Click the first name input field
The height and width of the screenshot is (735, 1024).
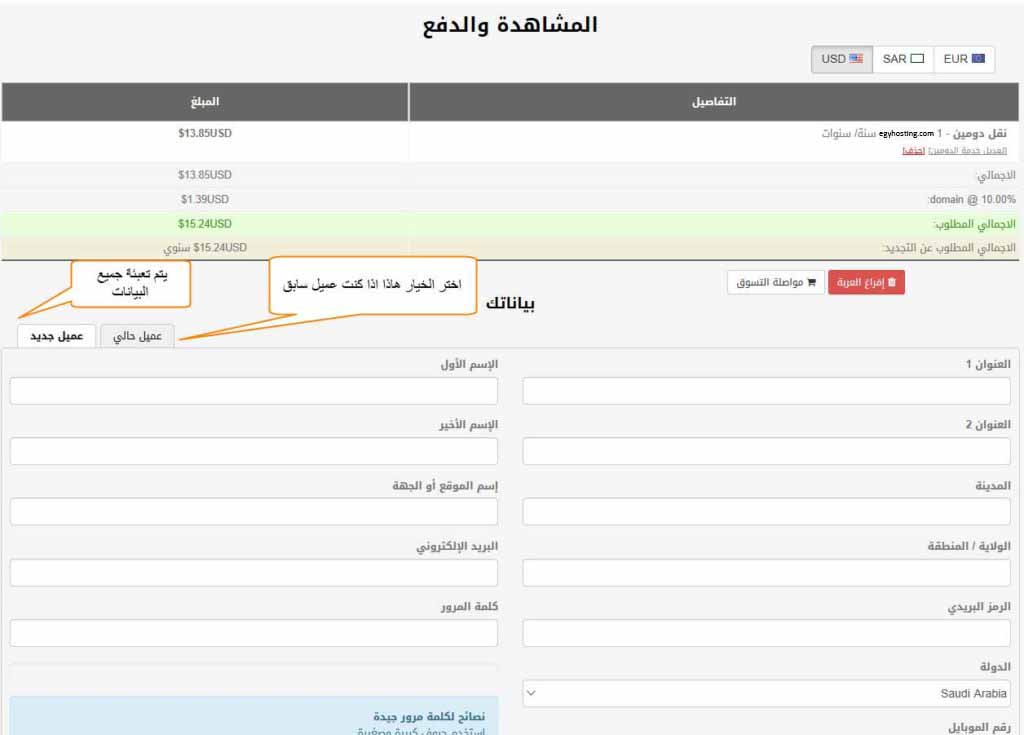click(x=254, y=391)
